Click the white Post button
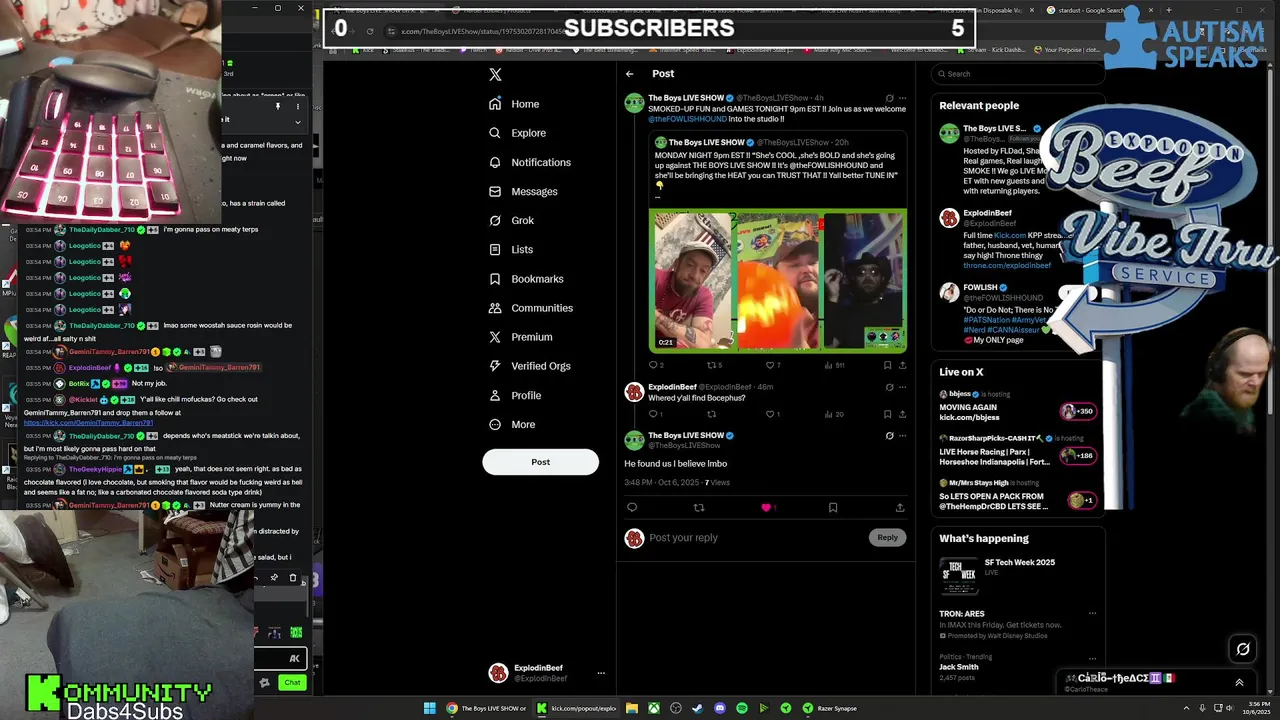The height and width of the screenshot is (720, 1280). point(540,462)
